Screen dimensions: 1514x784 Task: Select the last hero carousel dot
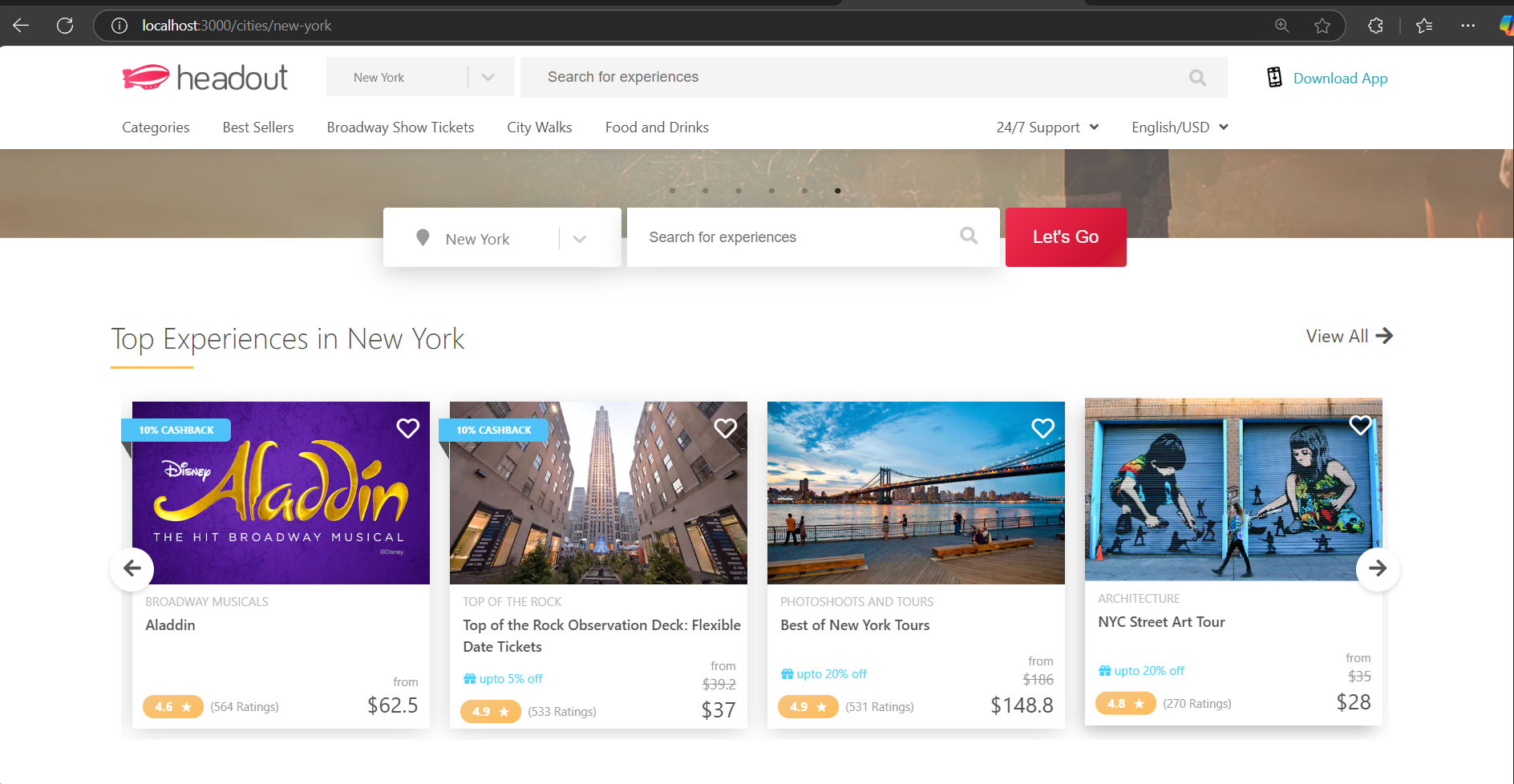click(x=837, y=191)
